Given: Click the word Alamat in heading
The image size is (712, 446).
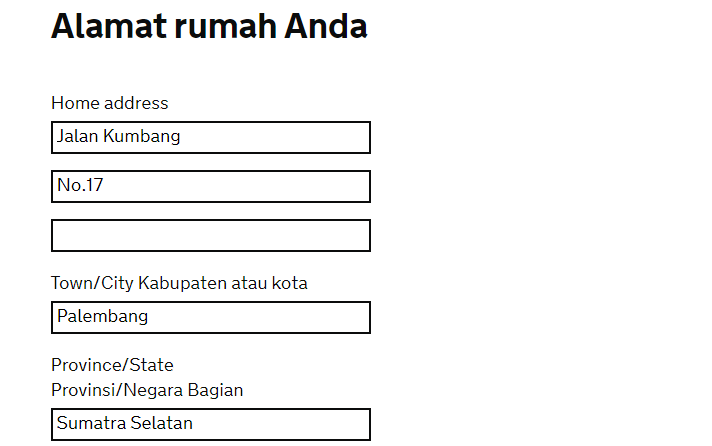Looking at the screenshot, I should coord(108,26).
